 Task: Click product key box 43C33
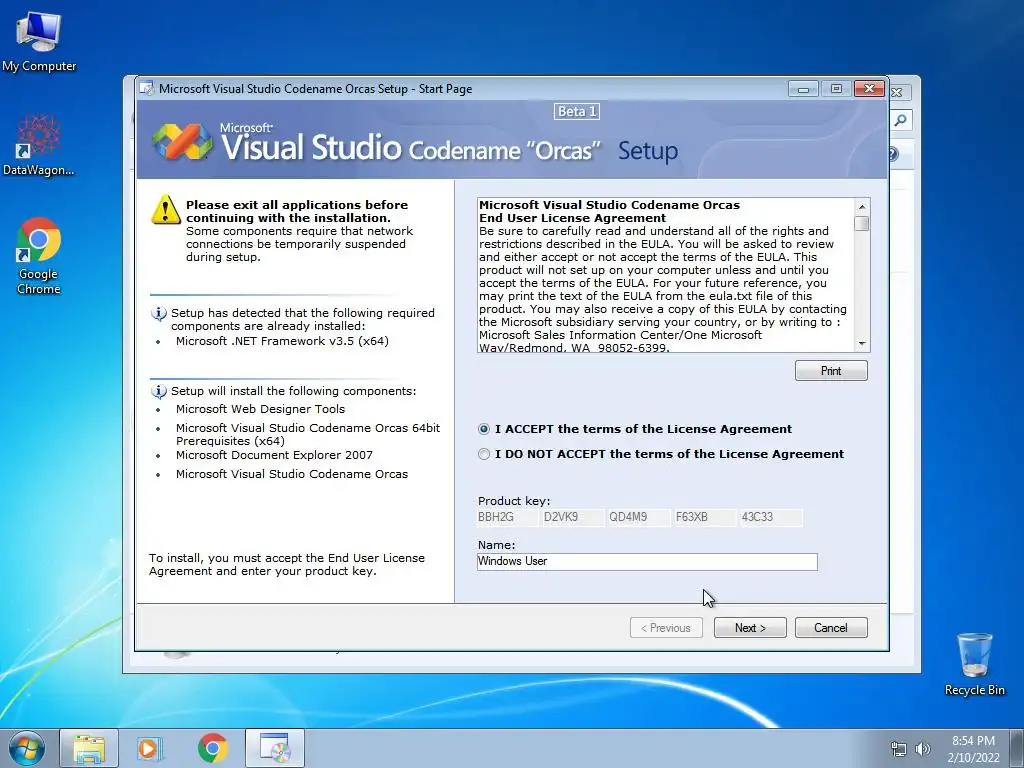coord(771,517)
